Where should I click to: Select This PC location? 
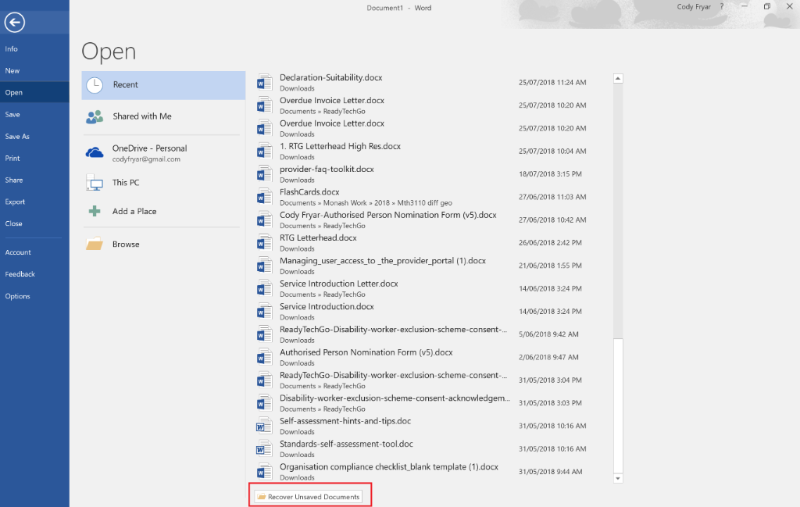[163, 183]
